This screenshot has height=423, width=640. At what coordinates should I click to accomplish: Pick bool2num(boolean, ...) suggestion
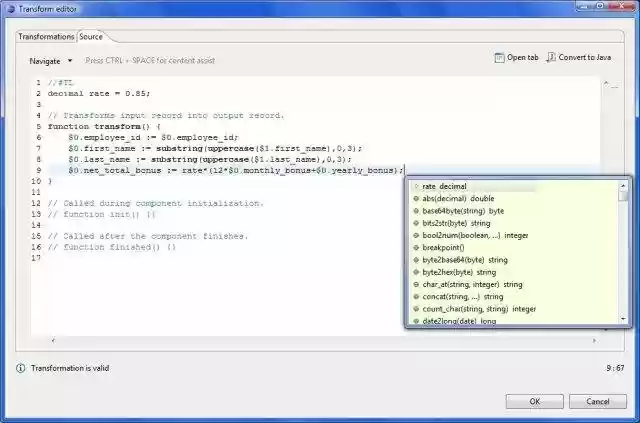(x=475, y=235)
